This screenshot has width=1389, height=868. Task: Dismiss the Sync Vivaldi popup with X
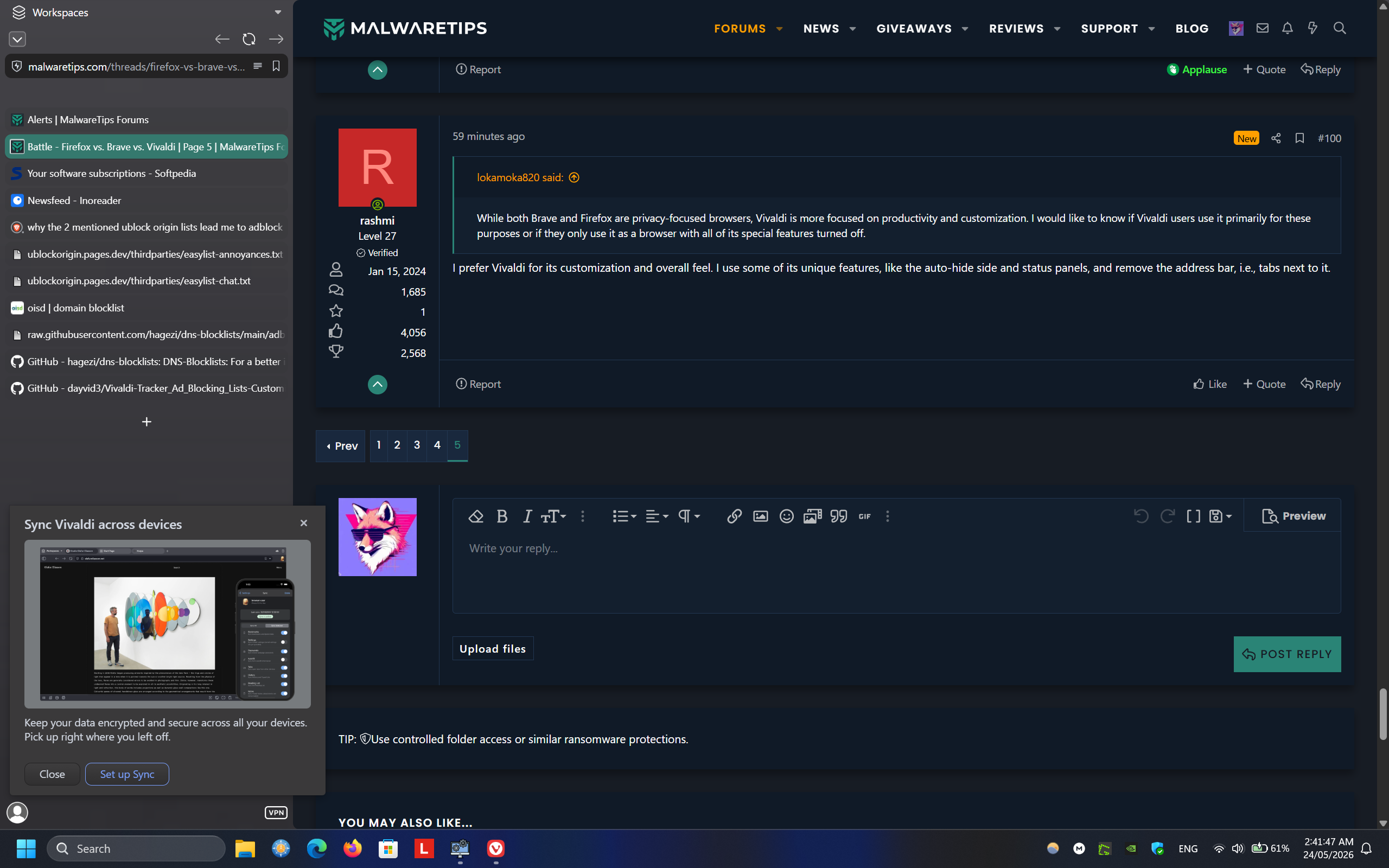[x=304, y=523]
